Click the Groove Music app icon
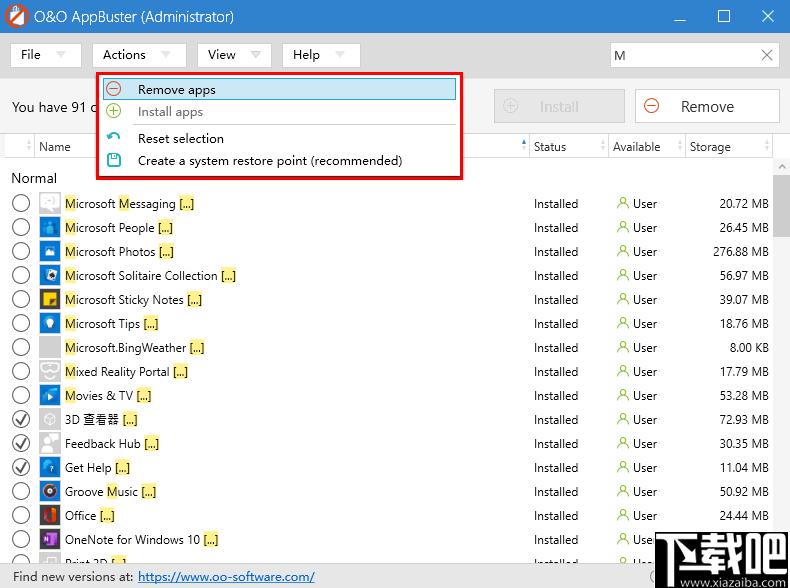 [x=49, y=491]
